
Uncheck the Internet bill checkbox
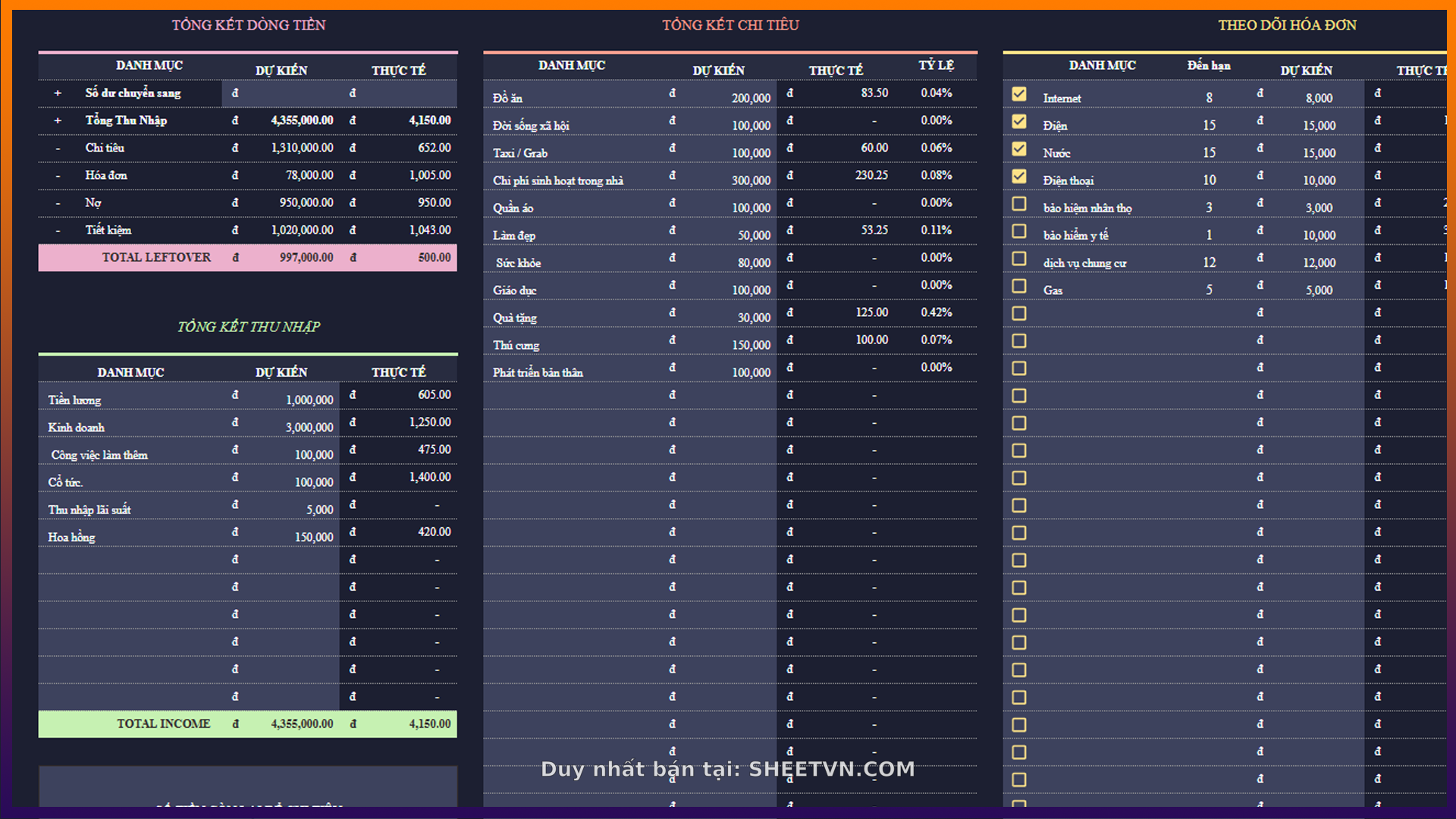(1019, 94)
